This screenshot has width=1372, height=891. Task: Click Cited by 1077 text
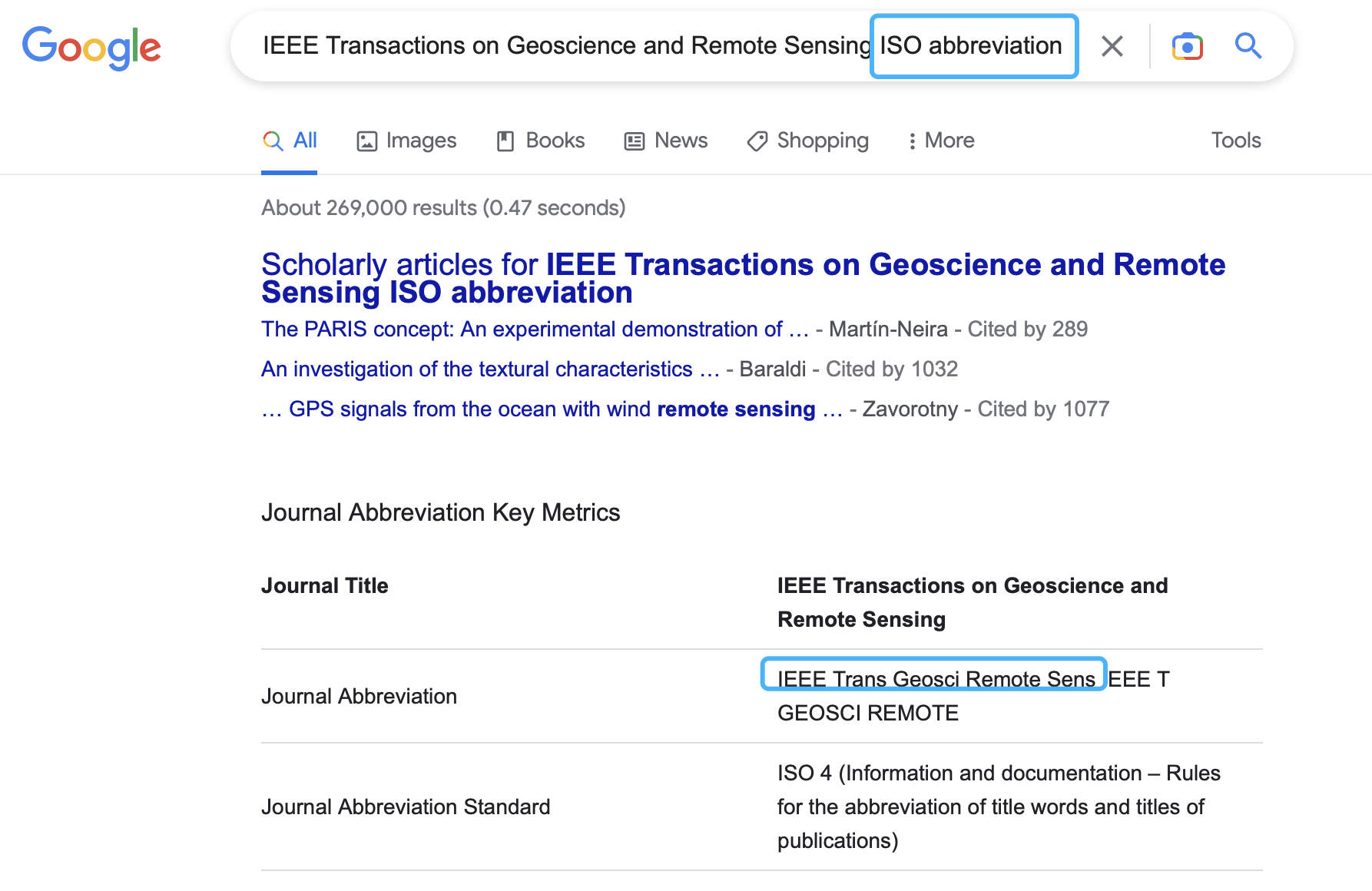(1043, 409)
